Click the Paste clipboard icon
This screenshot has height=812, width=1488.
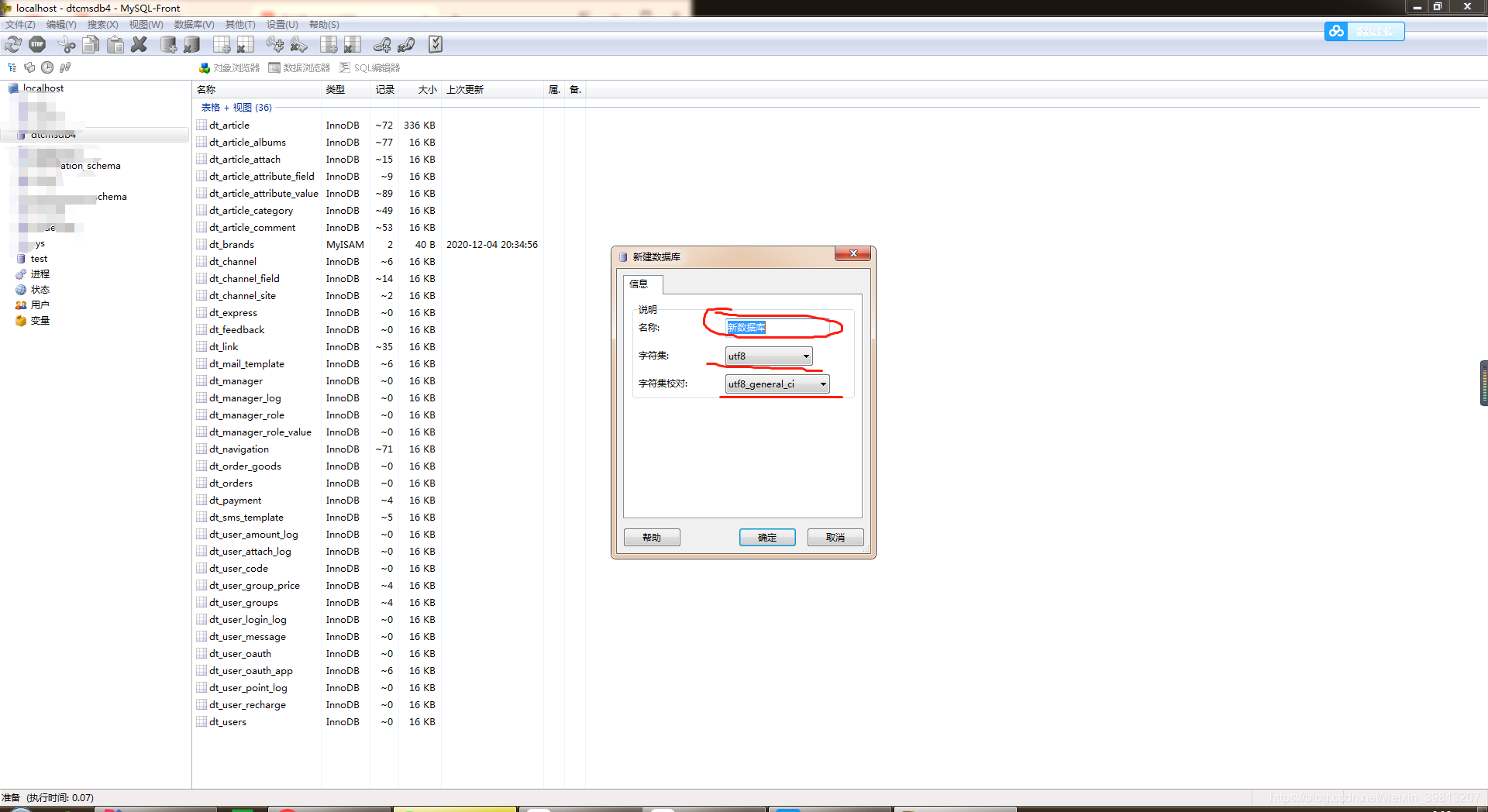click(x=115, y=45)
